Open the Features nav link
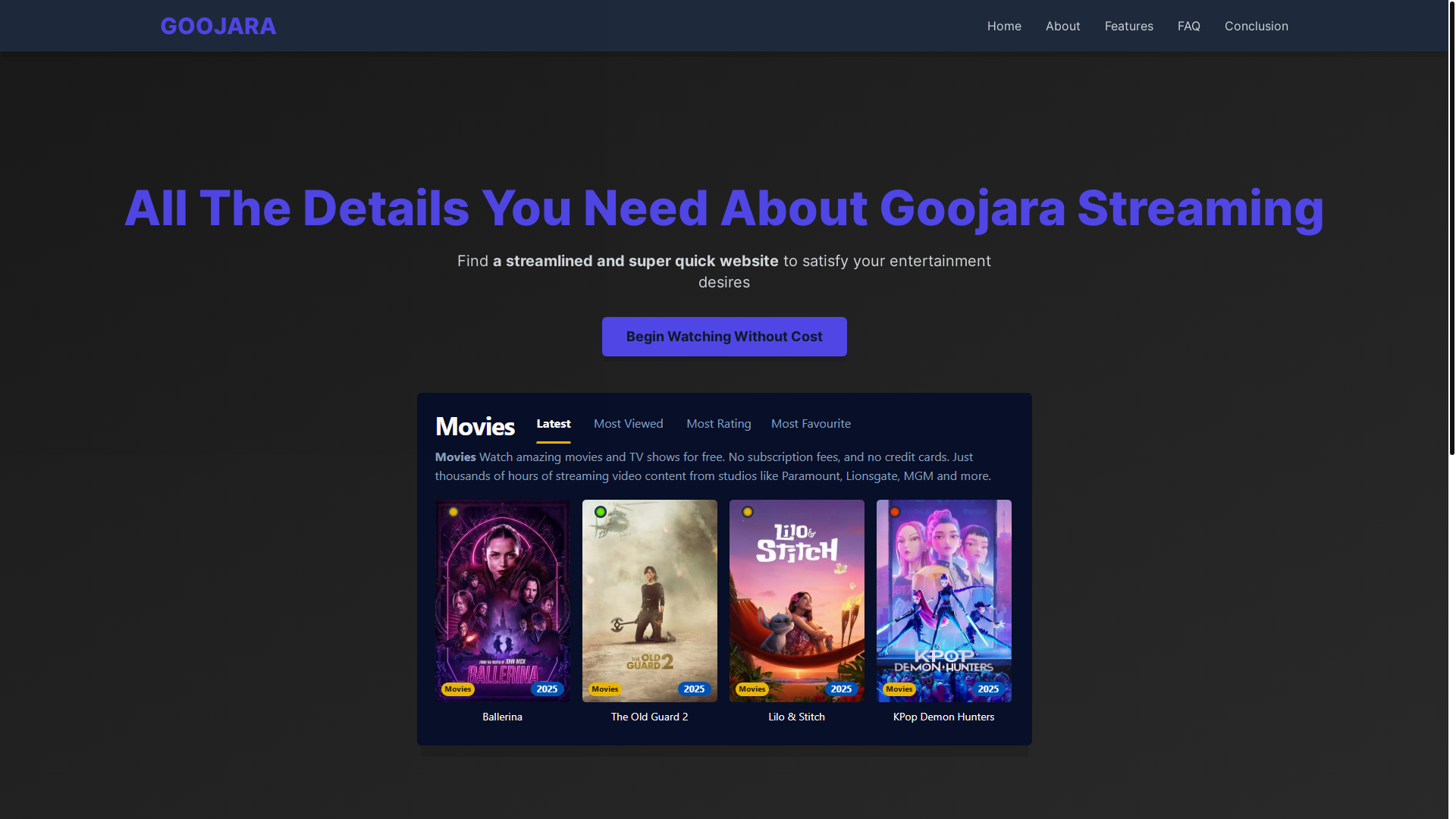 click(1128, 26)
